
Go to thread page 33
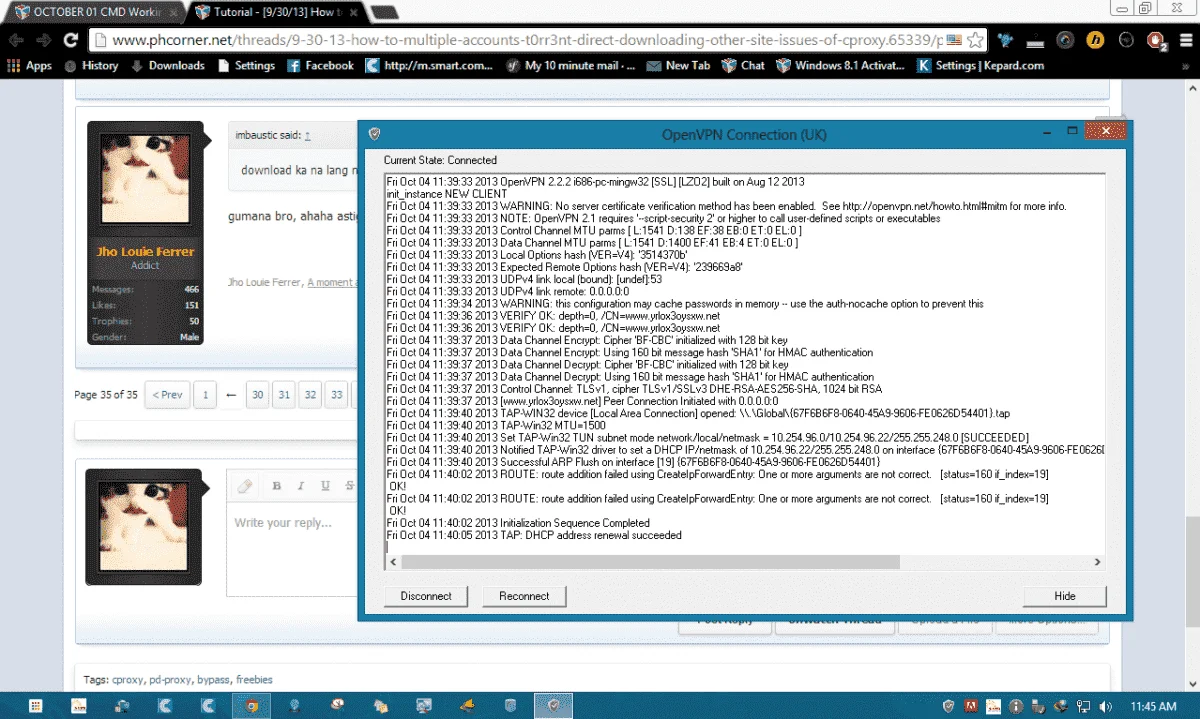(337, 395)
